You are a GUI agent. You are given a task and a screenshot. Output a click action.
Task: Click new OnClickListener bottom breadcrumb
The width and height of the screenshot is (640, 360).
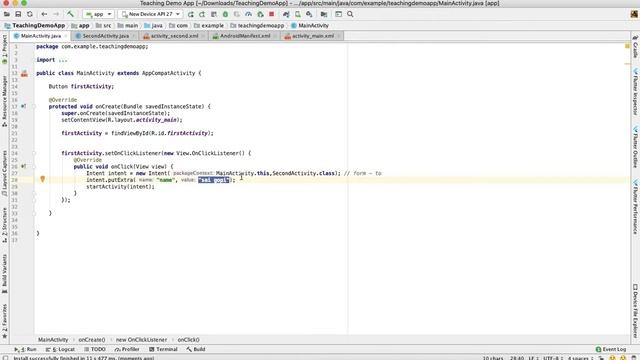click(x=141, y=340)
